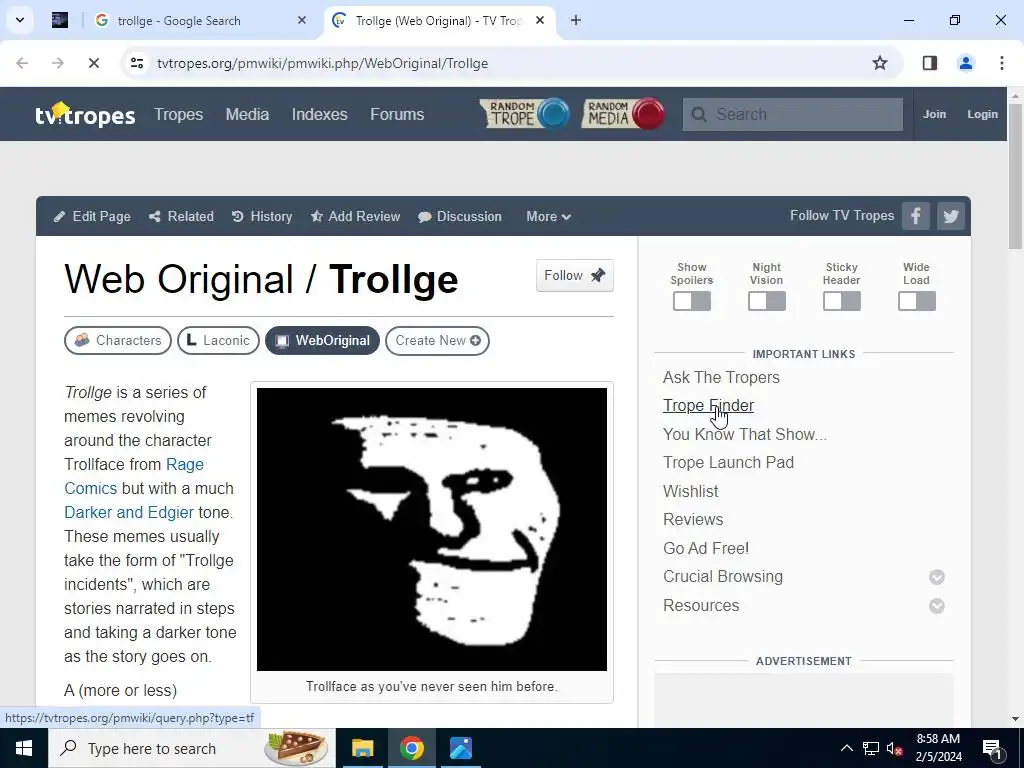Screen dimensions: 1024x768
Task: Select the Characters subpage tab
Action: click(118, 340)
